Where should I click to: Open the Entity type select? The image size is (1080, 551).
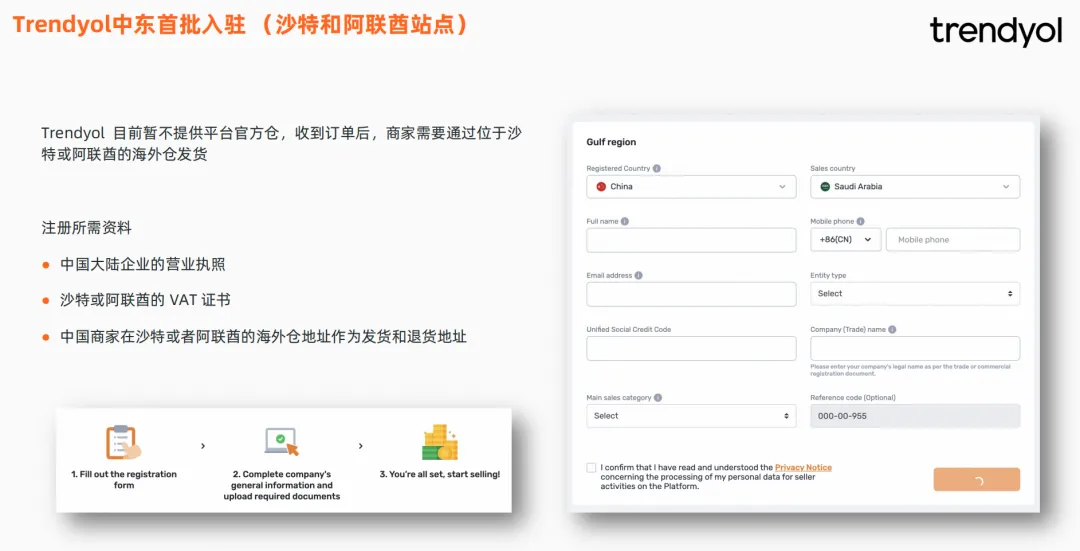click(915, 293)
